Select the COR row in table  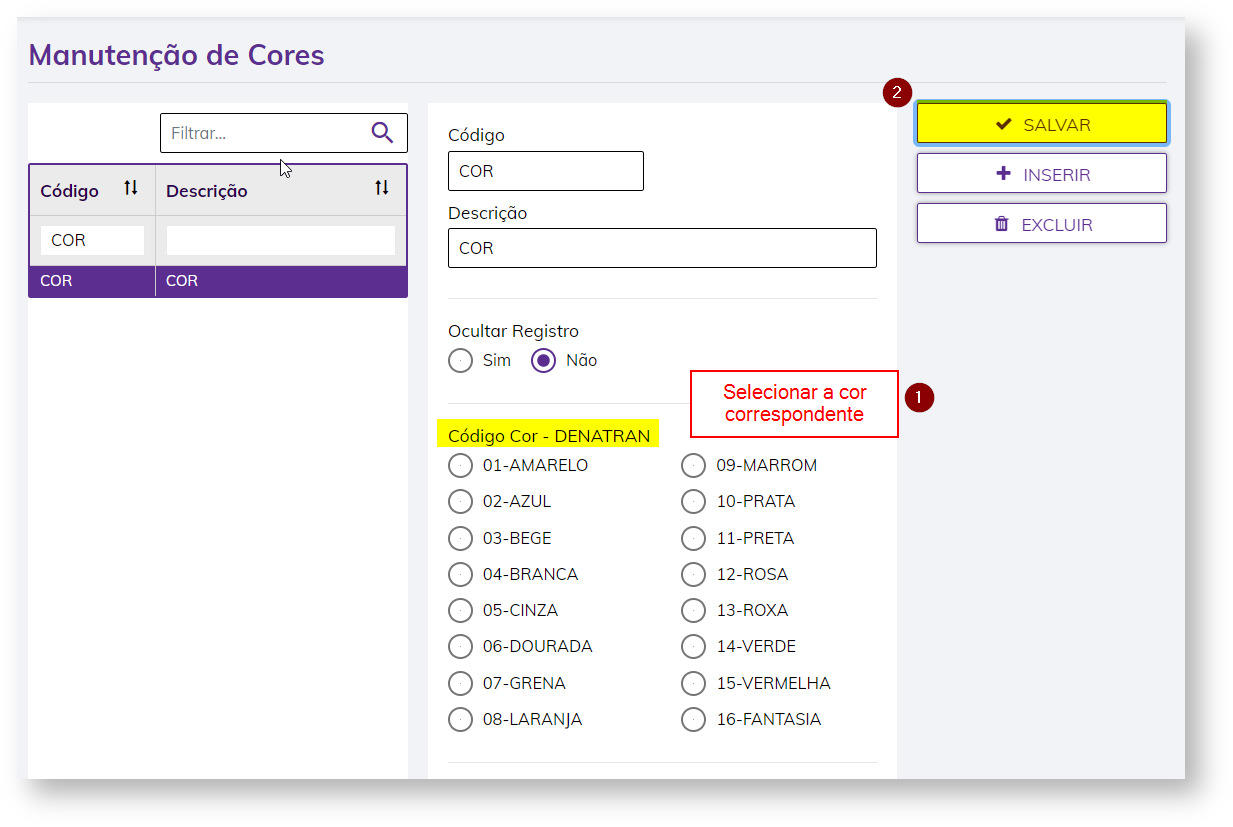217,281
